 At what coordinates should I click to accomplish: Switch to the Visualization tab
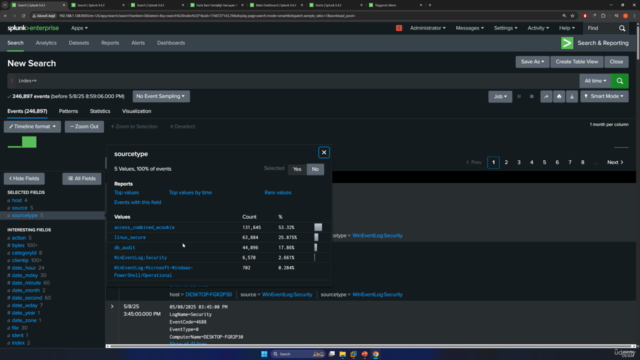tap(136, 111)
